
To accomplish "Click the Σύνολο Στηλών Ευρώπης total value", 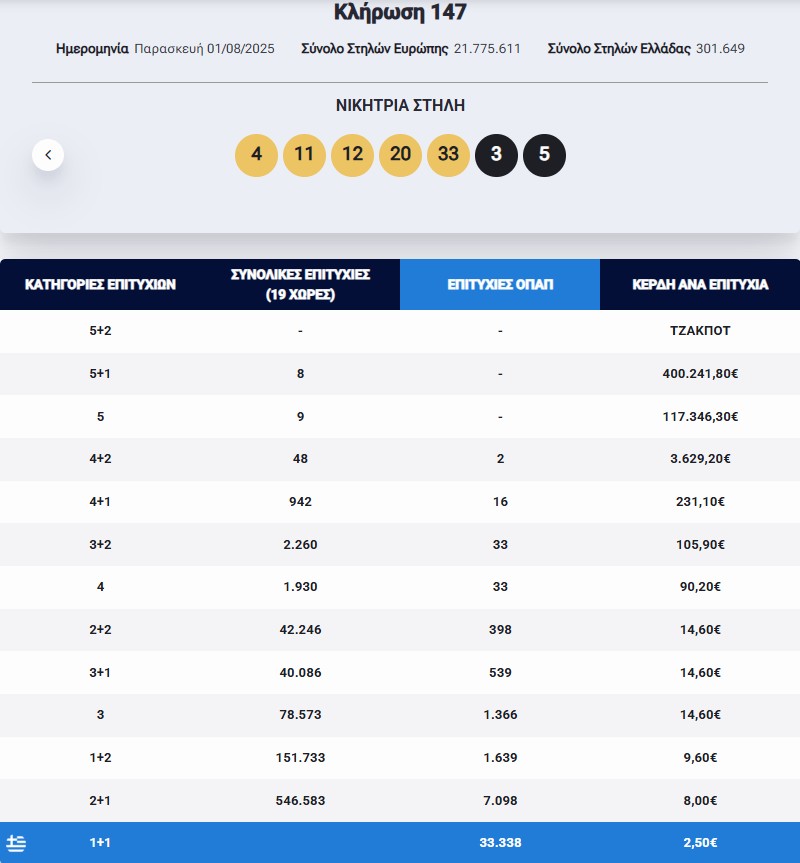I will coord(487,47).
